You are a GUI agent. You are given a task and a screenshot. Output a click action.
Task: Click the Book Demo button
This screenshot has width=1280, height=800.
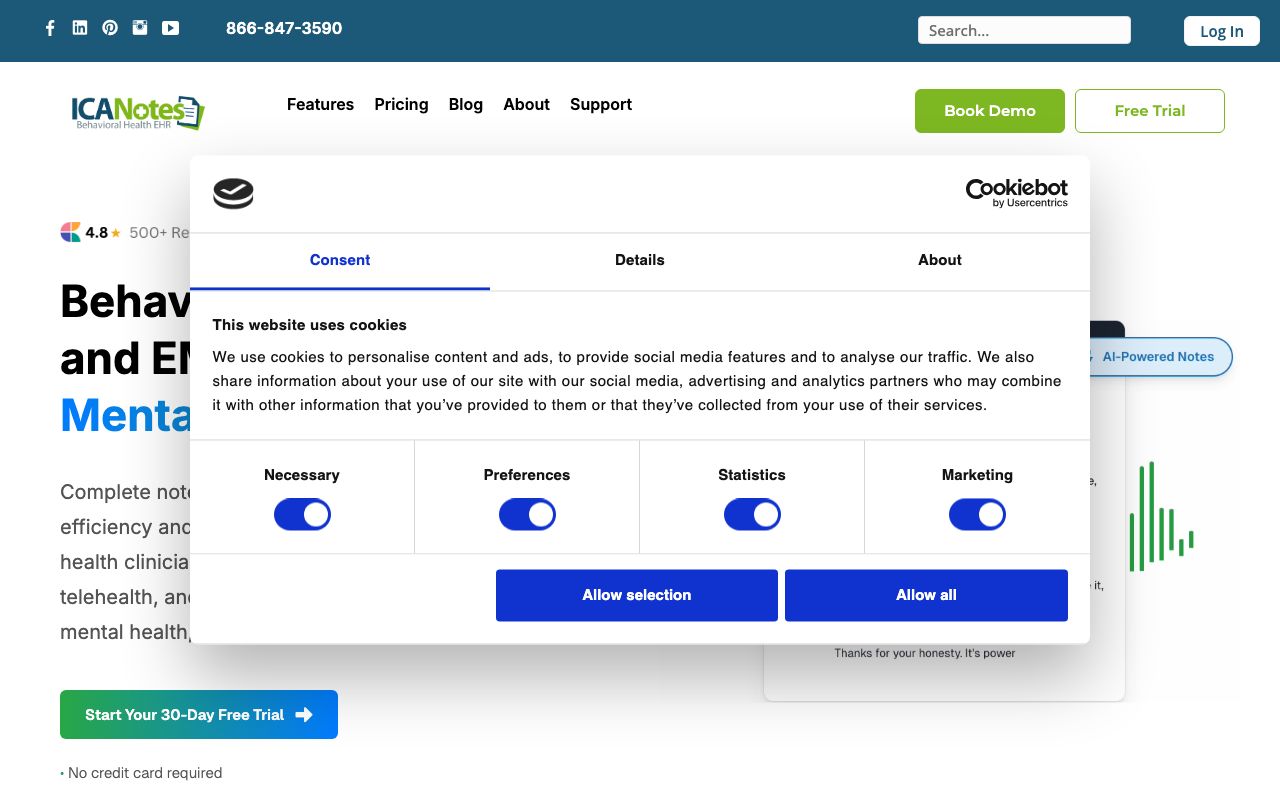tap(990, 111)
